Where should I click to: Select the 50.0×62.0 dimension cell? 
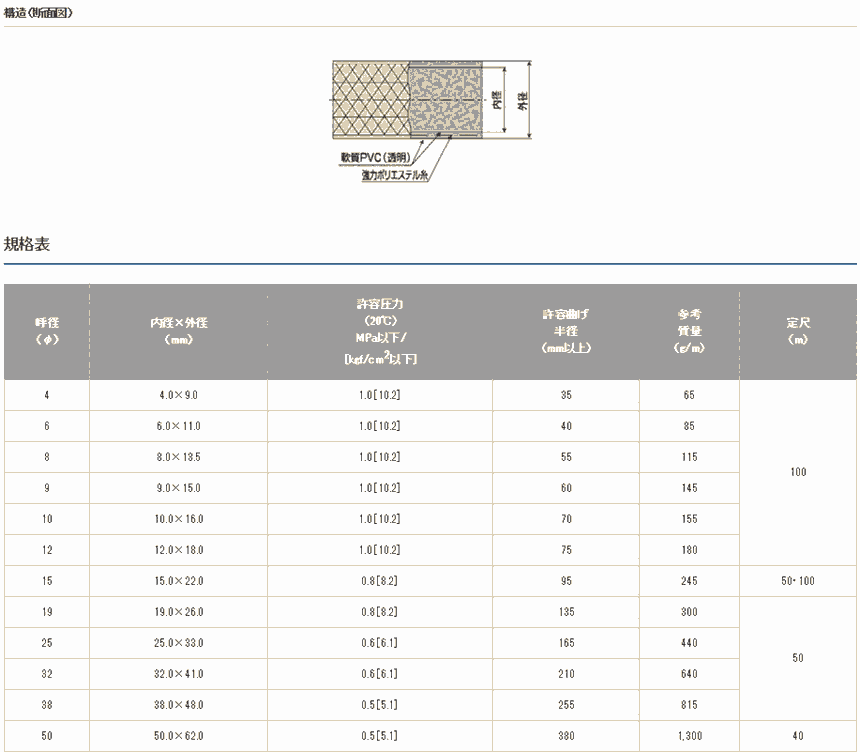tap(179, 737)
